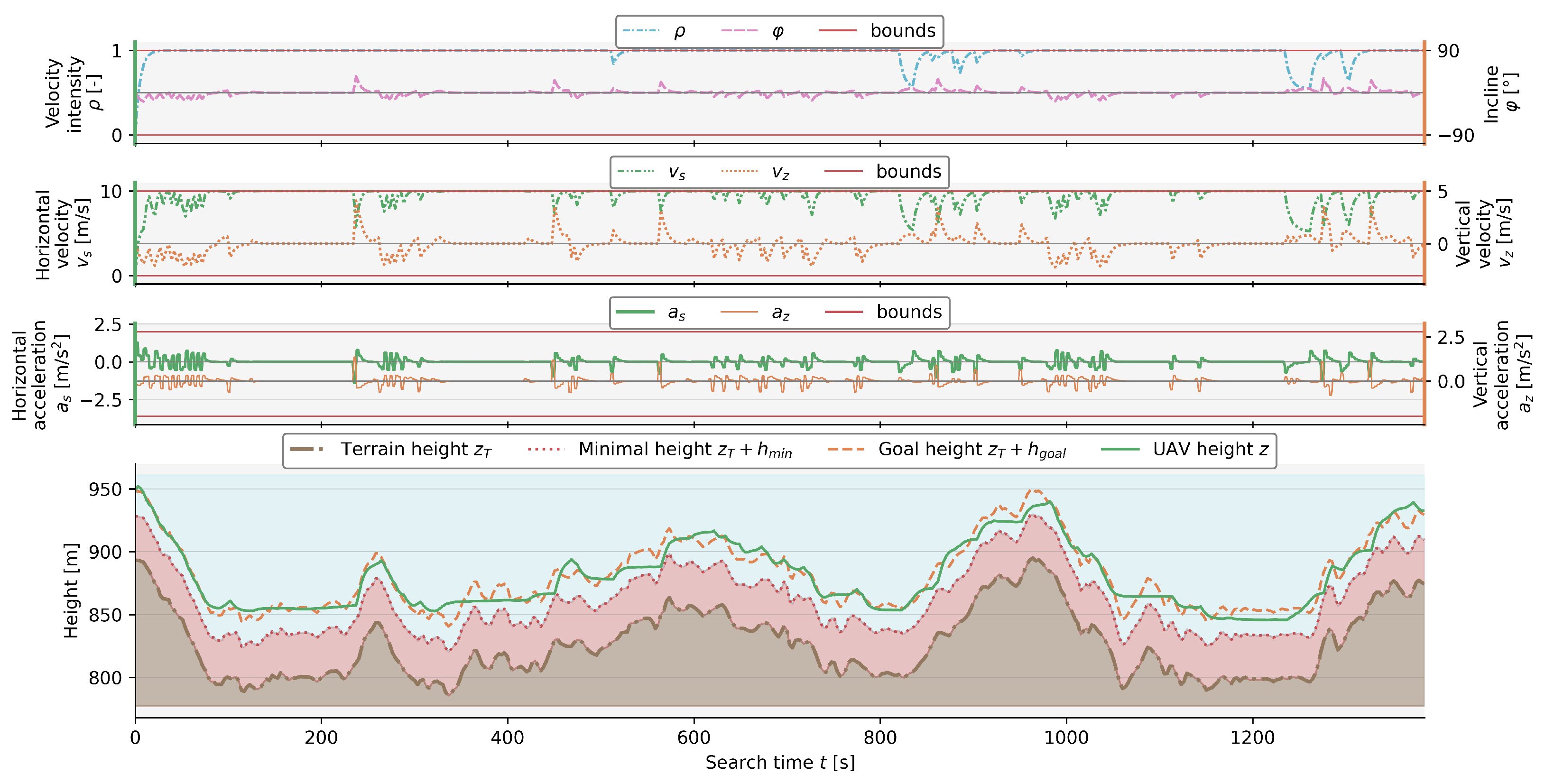The width and height of the screenshot is (1545, 784).
Task: Click the v_z dotted legend marker
Action: [740, 172]
